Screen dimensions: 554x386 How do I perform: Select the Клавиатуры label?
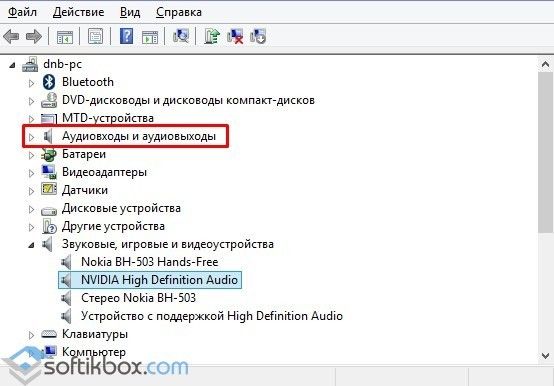95,334
